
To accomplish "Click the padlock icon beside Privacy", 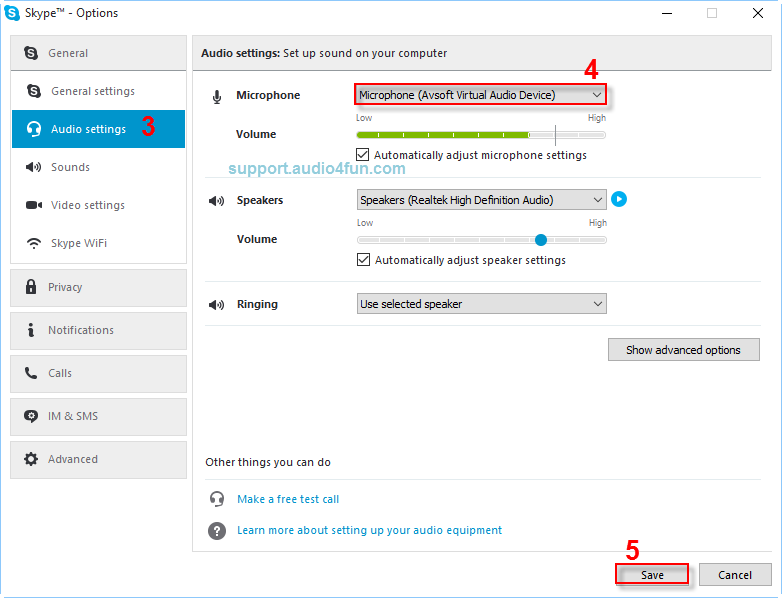I will click(31, 287).
